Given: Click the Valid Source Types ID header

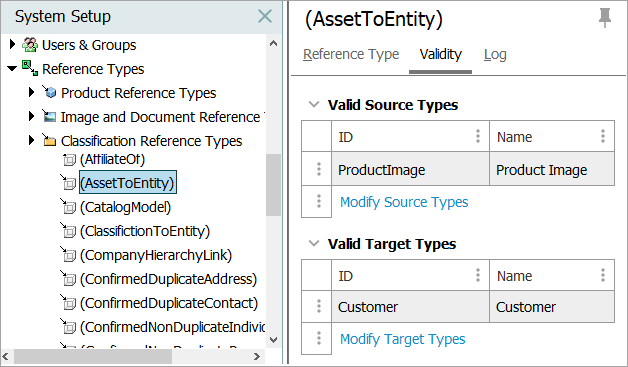Looking at the screenshot, I should pos(410,136).
